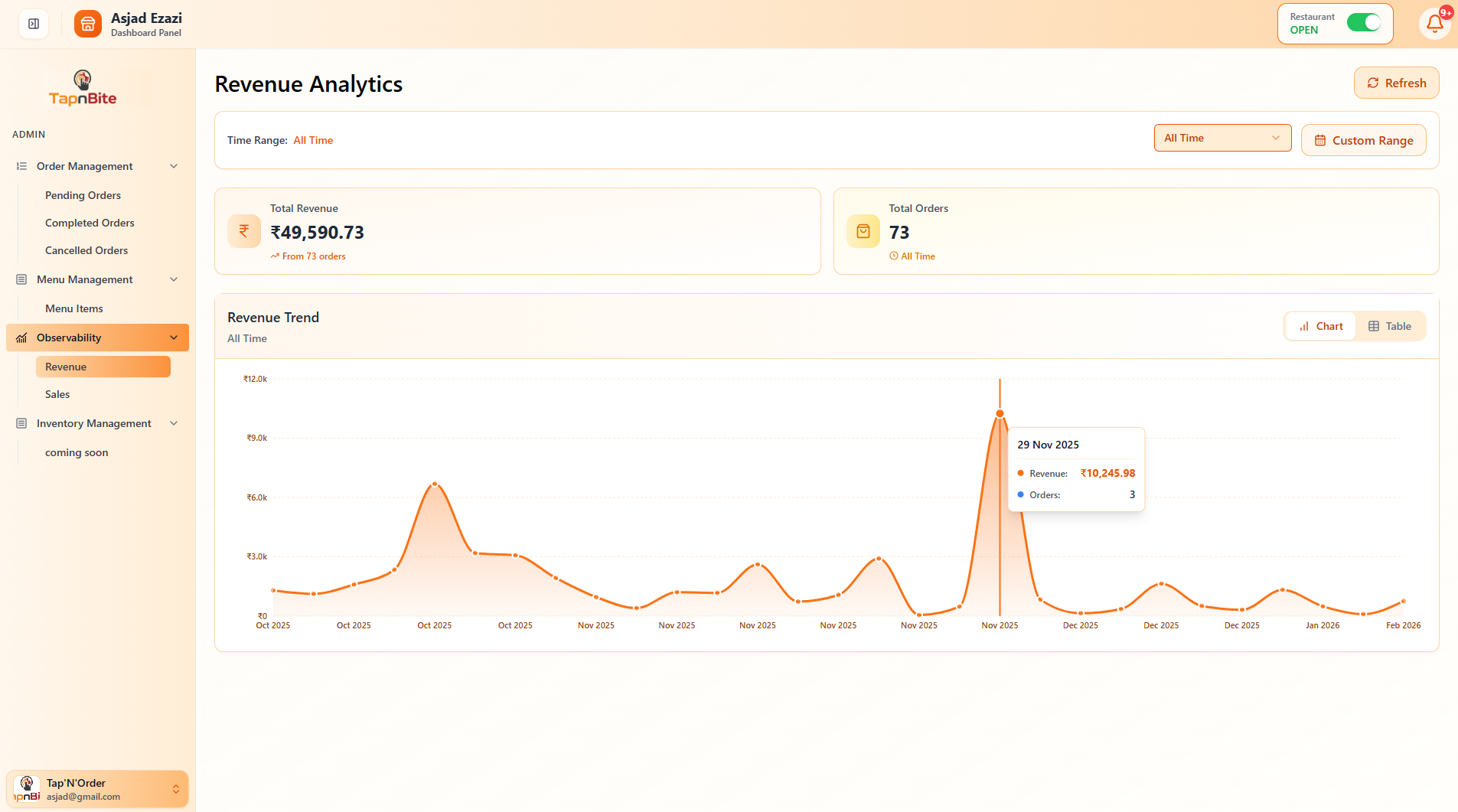Open Pending Orders in sidebar
1458x812 pixels.
pyautogui.click(x=83, y=195)
